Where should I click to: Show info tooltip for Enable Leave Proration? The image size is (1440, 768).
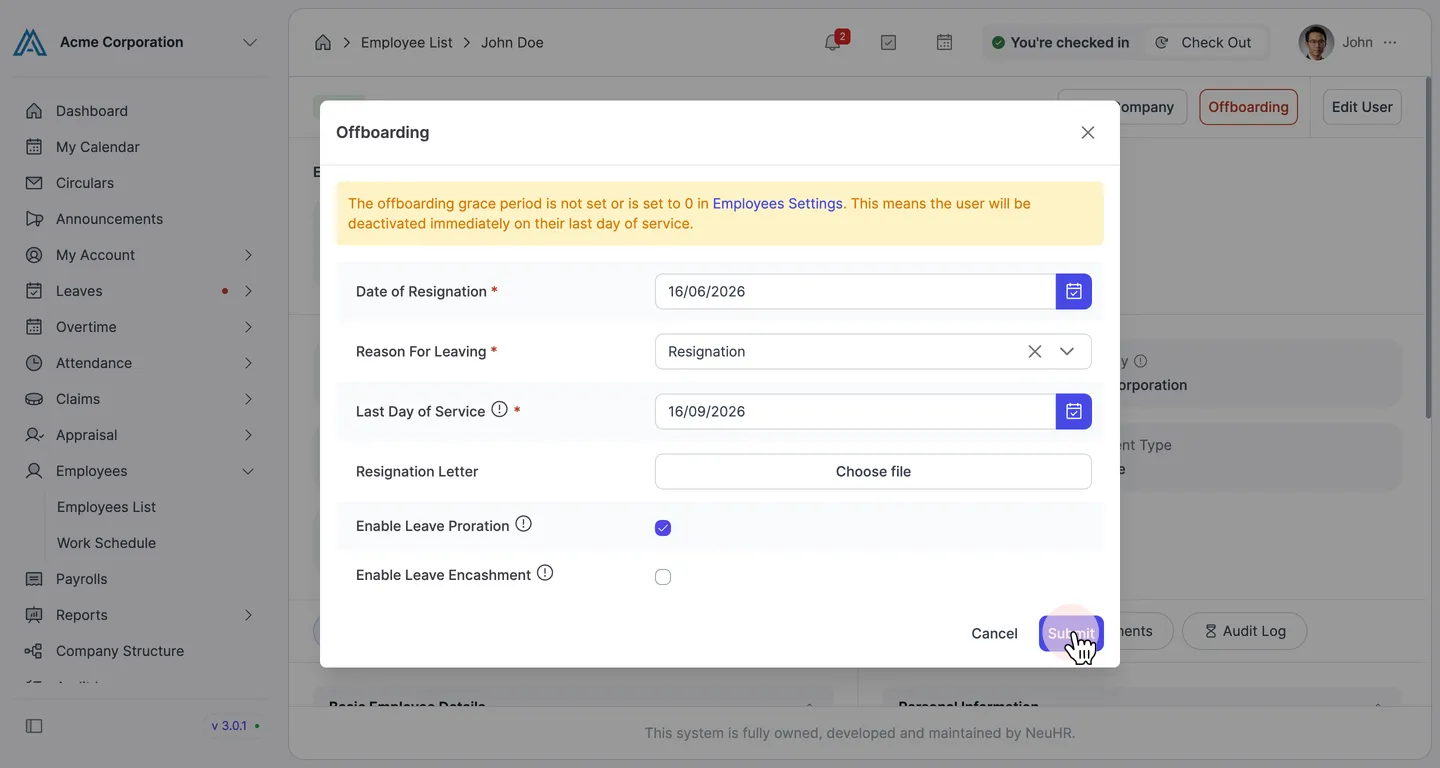click(523, 524)
